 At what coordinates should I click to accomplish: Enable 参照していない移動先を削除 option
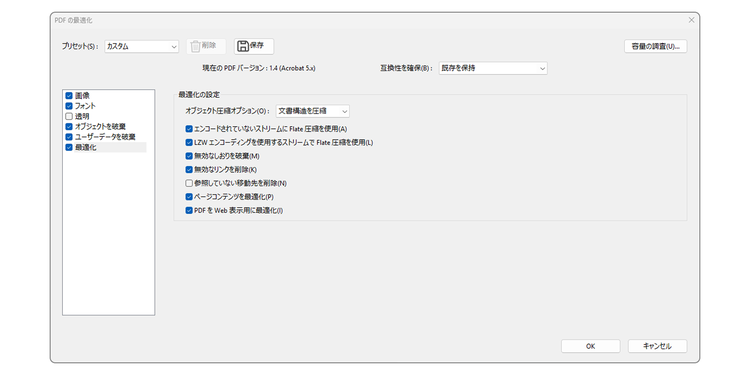click(189, 183)
